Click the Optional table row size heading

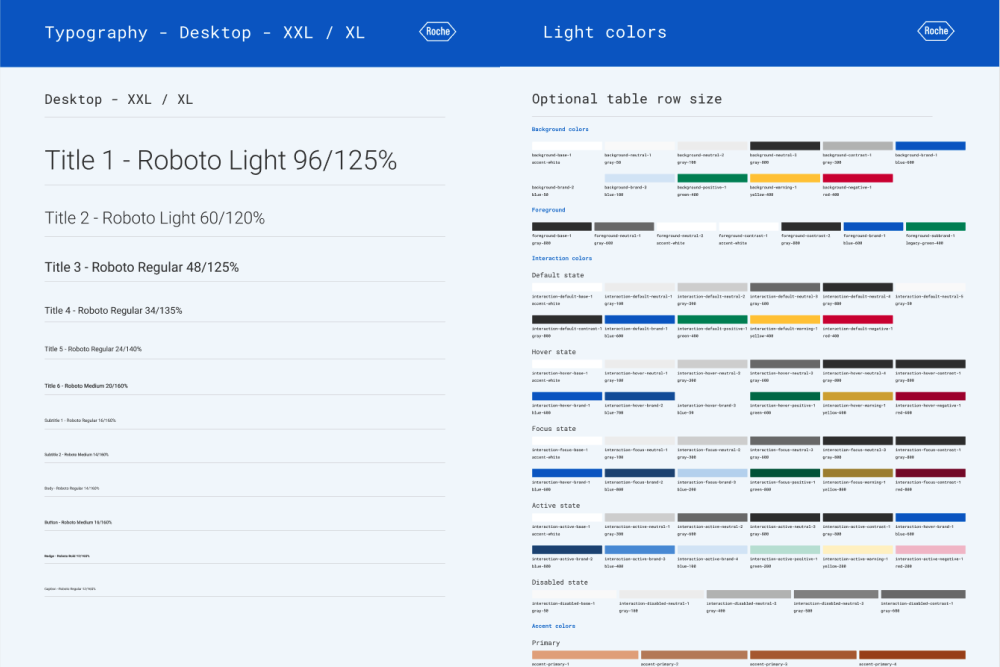pos(626,99)
